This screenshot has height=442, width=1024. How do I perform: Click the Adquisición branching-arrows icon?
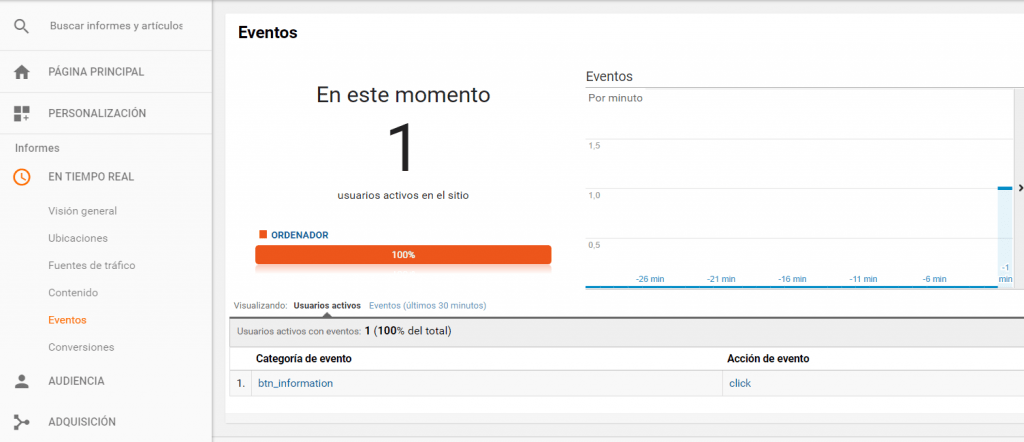pos(22,422)
